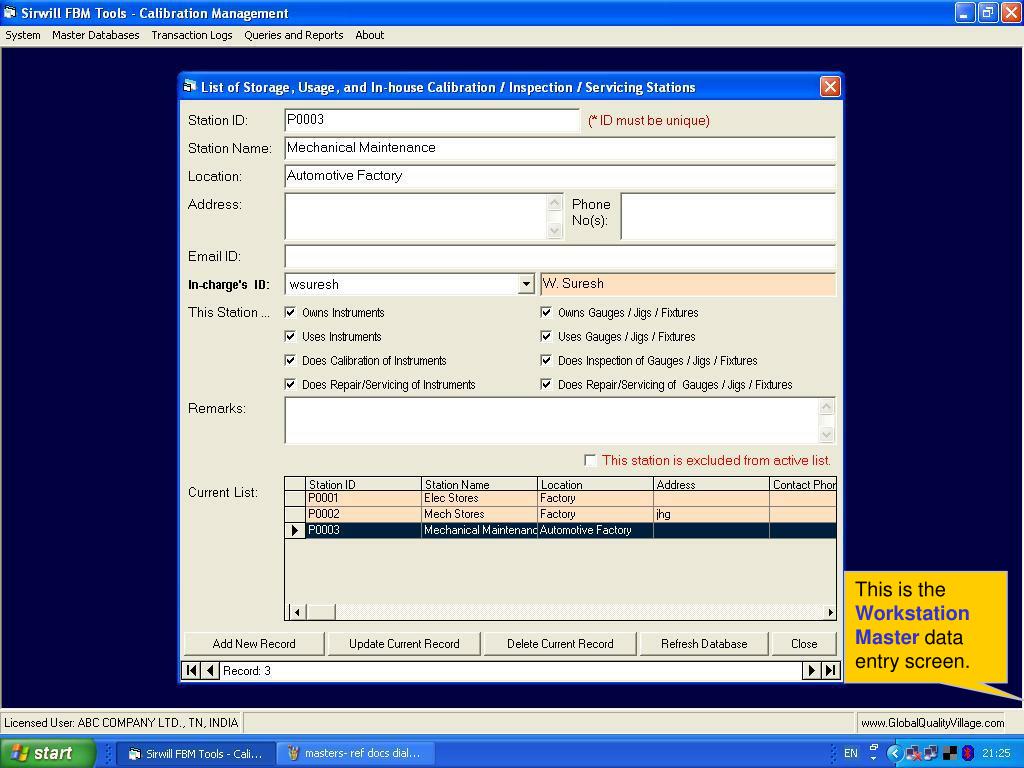Click the Bluetooth tray icon
This screenshot has height=768, width=1024.
pyautogui.click(x=967, y=754)
